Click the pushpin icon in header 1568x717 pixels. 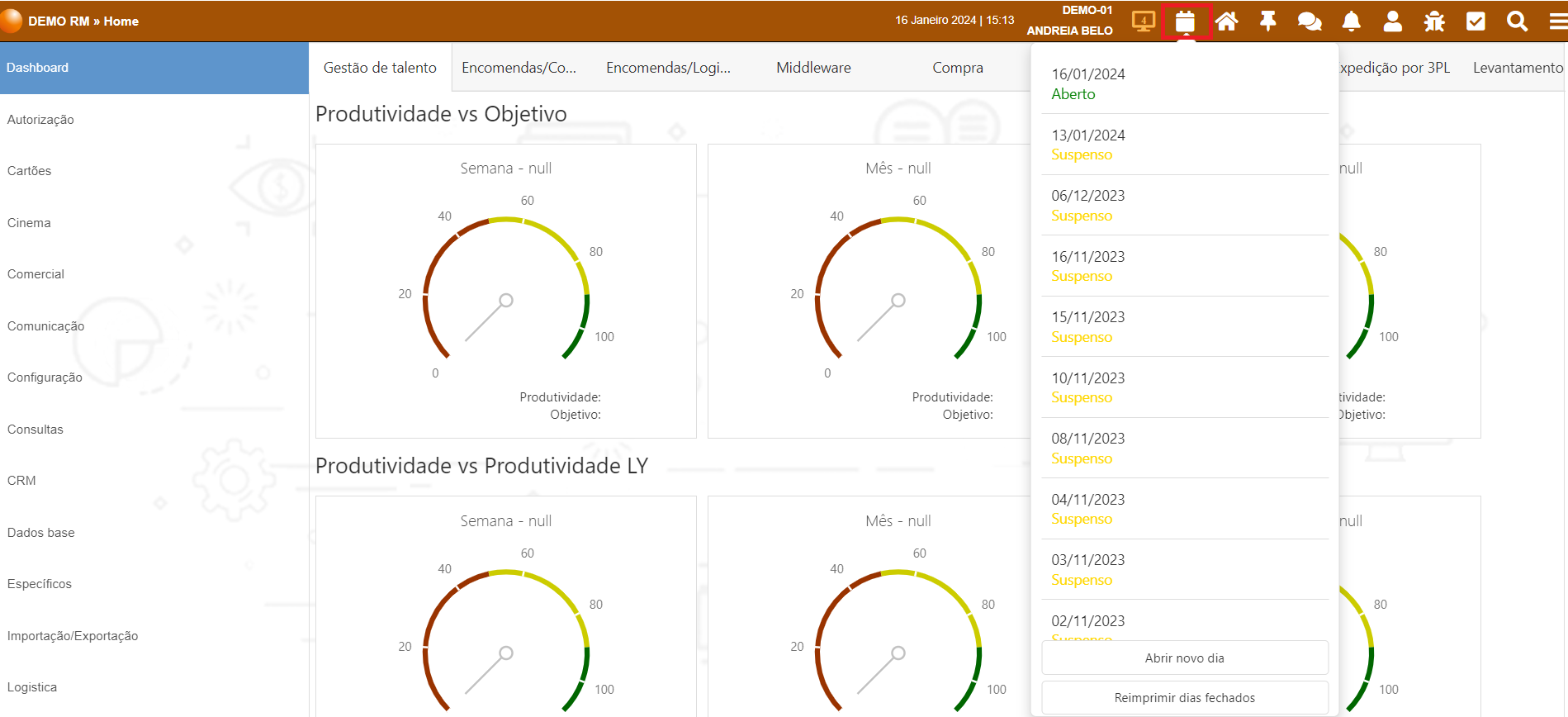[x=1268, y=21]
